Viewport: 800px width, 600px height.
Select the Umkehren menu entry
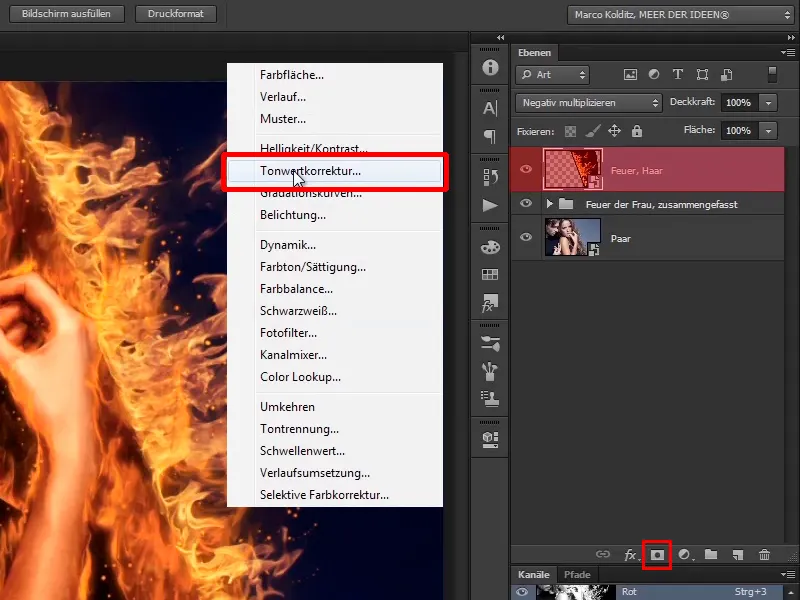335,407
